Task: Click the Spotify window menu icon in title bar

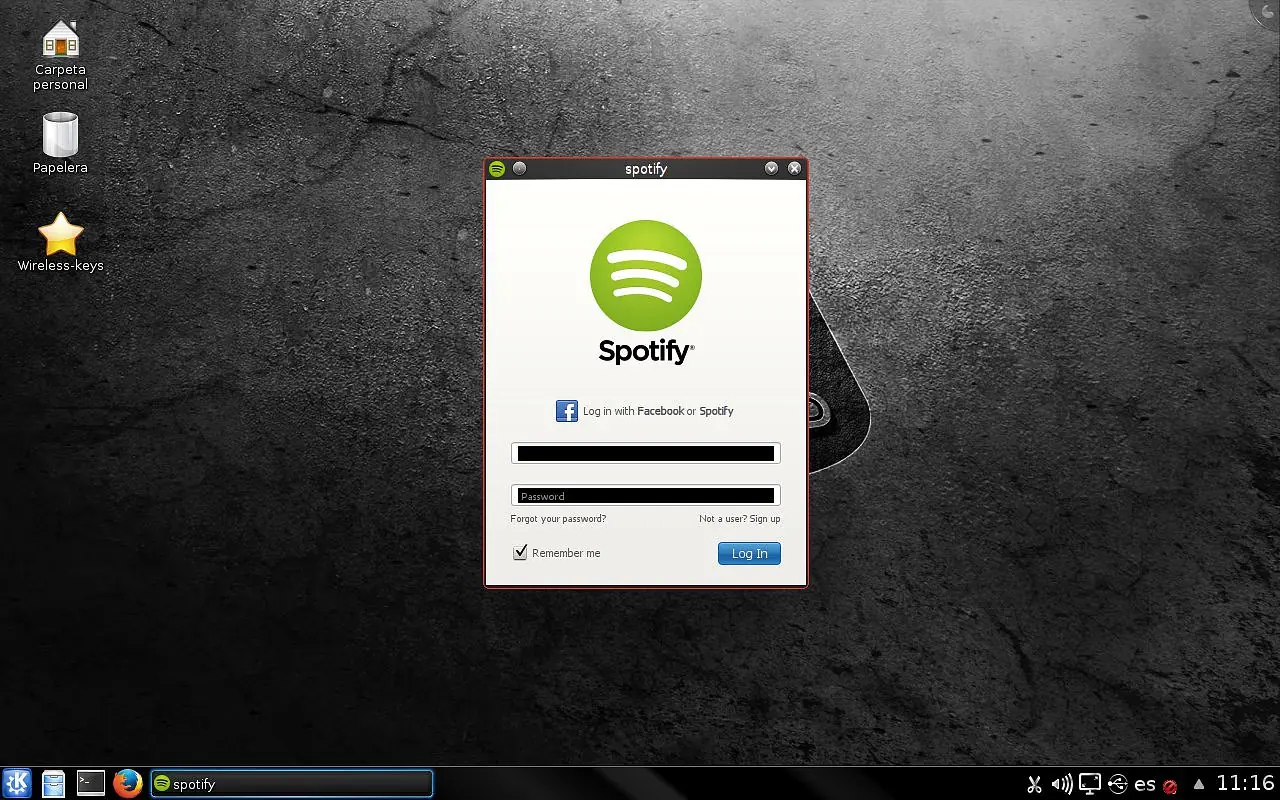Action: click(497, 168)
